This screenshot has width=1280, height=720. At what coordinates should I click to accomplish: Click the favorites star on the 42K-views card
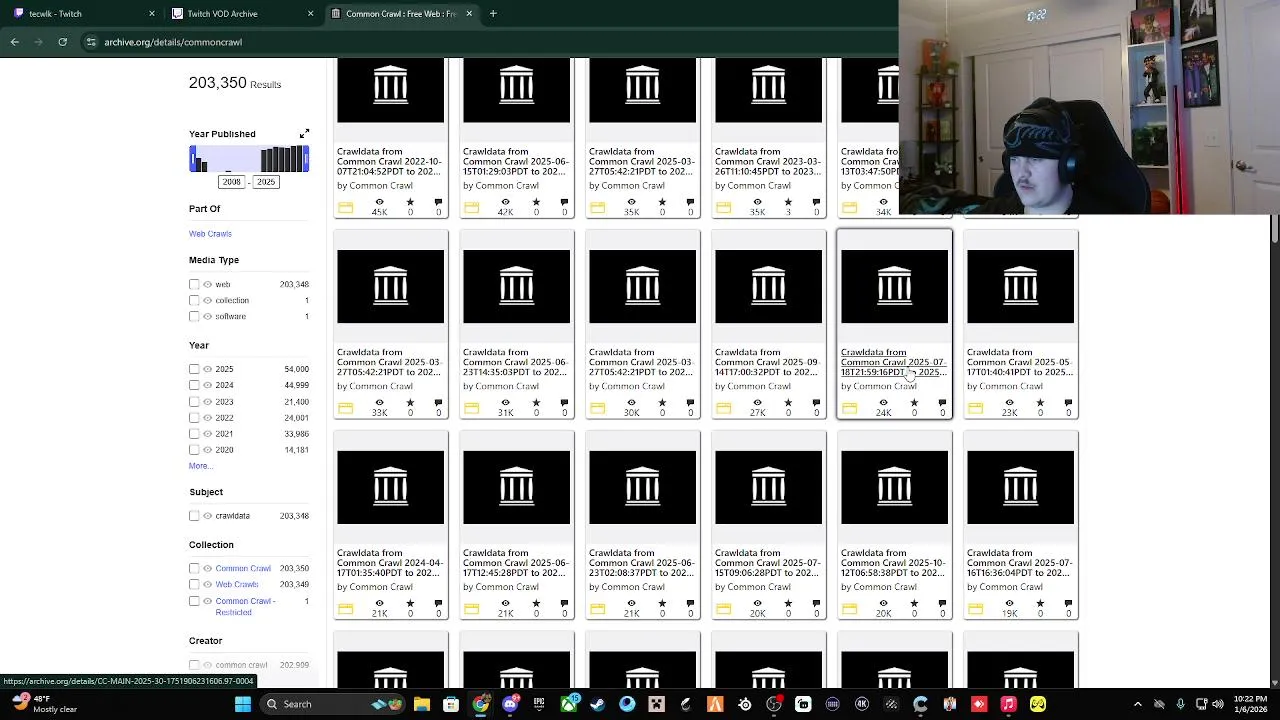[x=536, y=202]
